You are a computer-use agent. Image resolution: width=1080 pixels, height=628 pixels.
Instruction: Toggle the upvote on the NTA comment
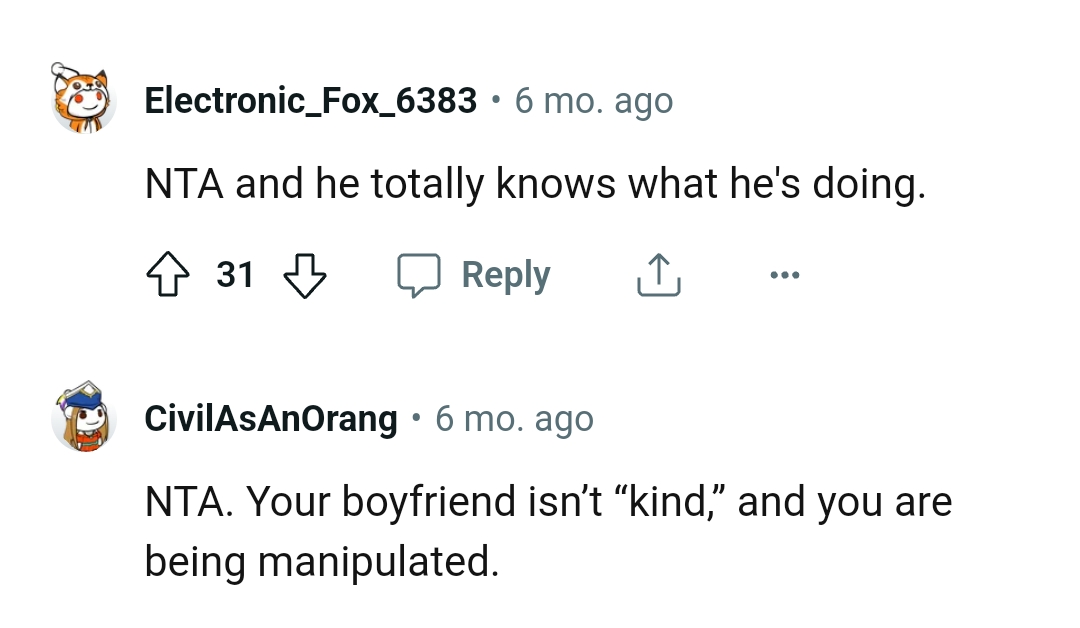[x=168, y=274]
